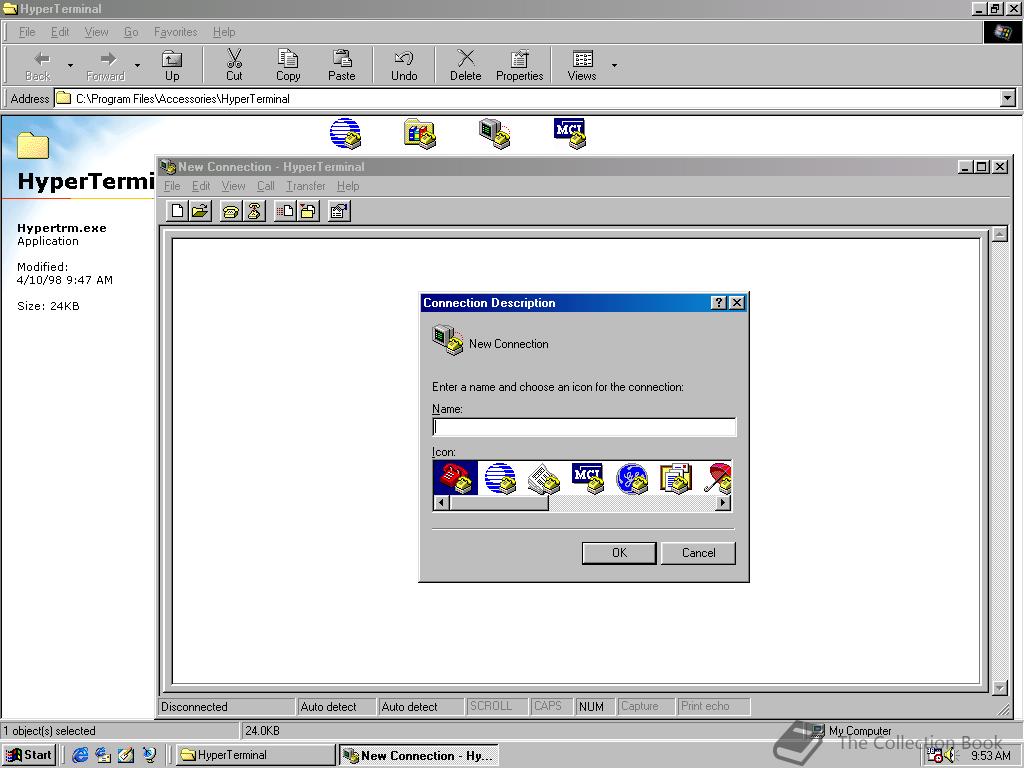
Task: Expand the Forward history dropdown arrow
Action: pyautogui.click(x=137, y=65)
